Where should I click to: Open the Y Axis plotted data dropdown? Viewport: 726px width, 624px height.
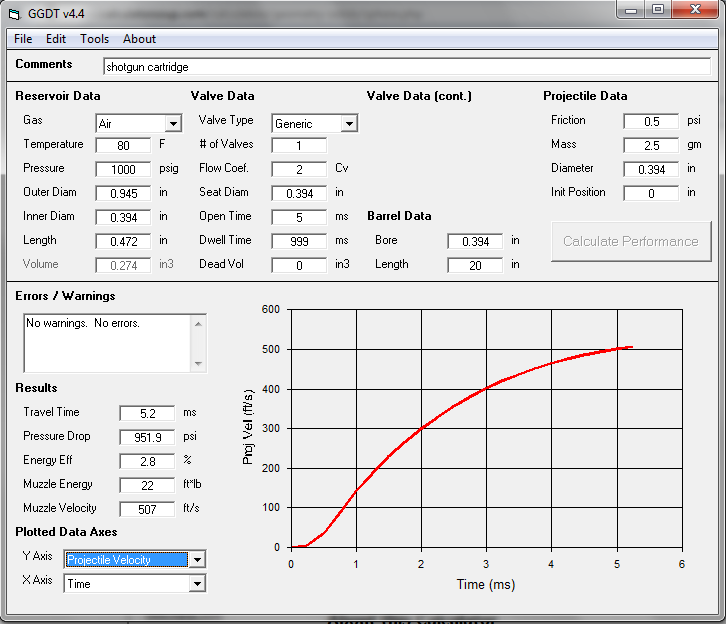(x=197, y=560)
